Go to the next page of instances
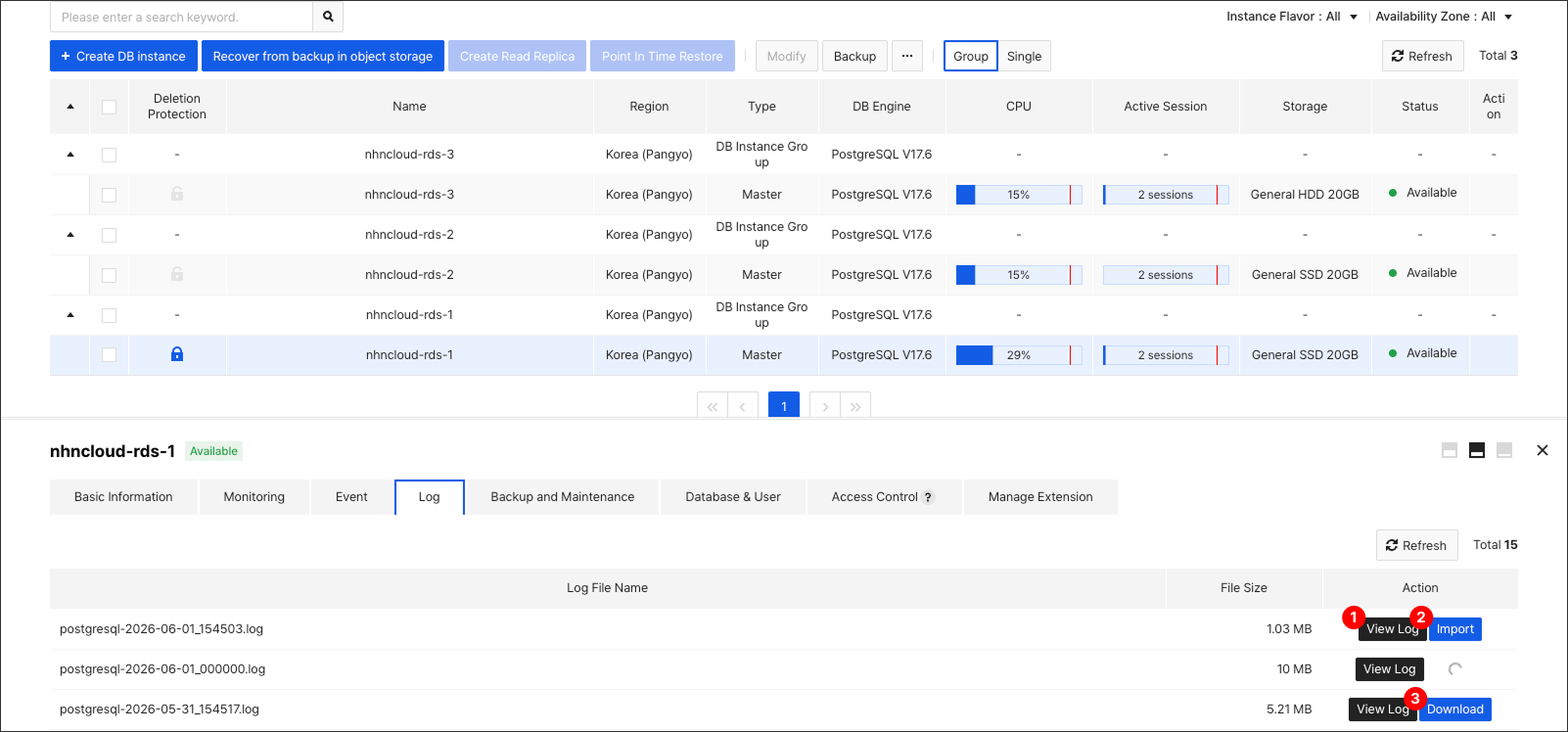 click(x=825, y=406)
